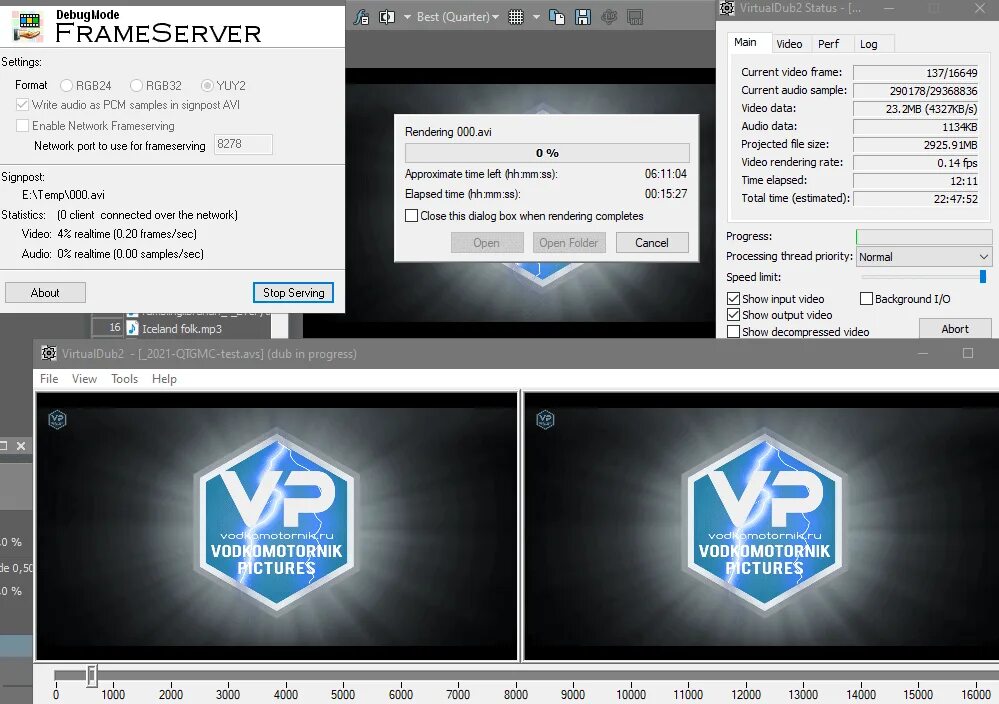Click Total time estimated value 22:47:52
Viewport: 999px width, 704px height.
[x=917, y=199]
